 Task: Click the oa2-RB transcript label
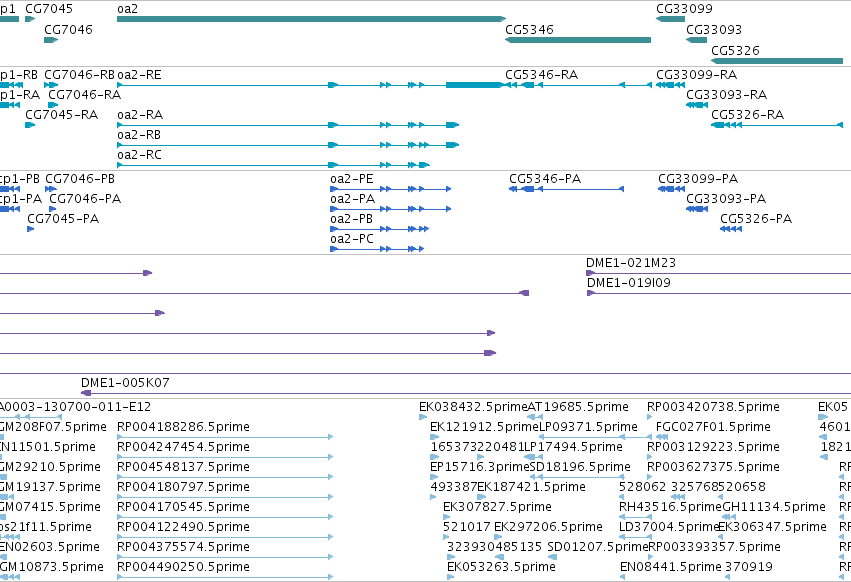click(139, 135)
